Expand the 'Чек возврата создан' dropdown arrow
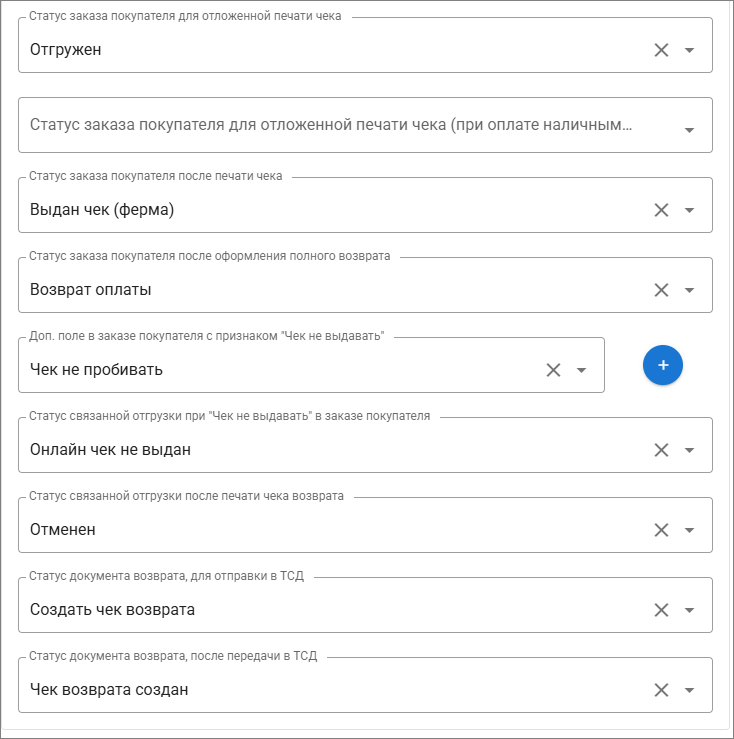This screenshot has height=739, width=734. tap(689, 690)
